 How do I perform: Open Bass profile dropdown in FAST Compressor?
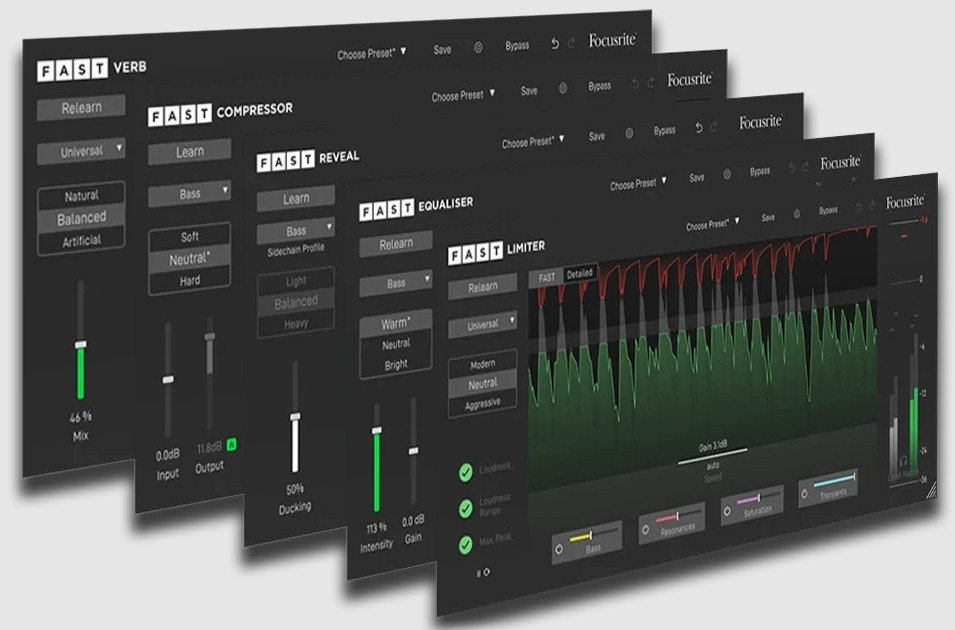click(x=190, y=195)
